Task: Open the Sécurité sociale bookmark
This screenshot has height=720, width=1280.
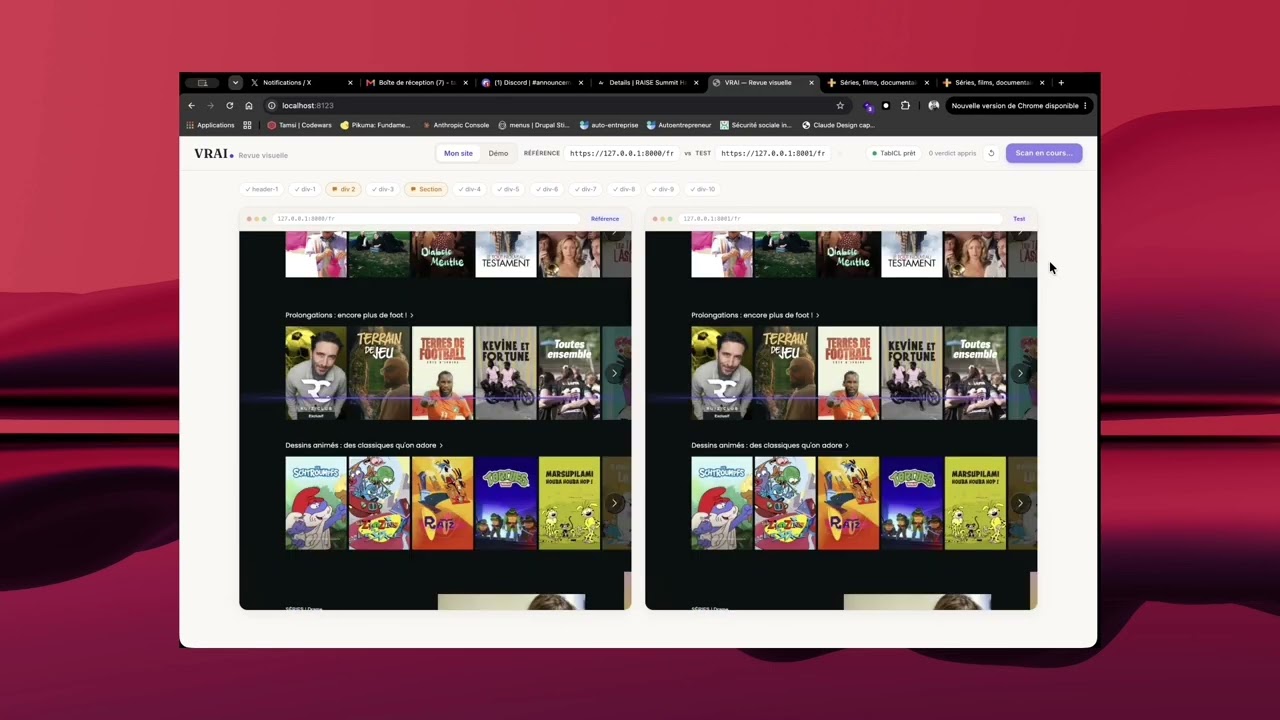Action: click(x=756, y=125)
